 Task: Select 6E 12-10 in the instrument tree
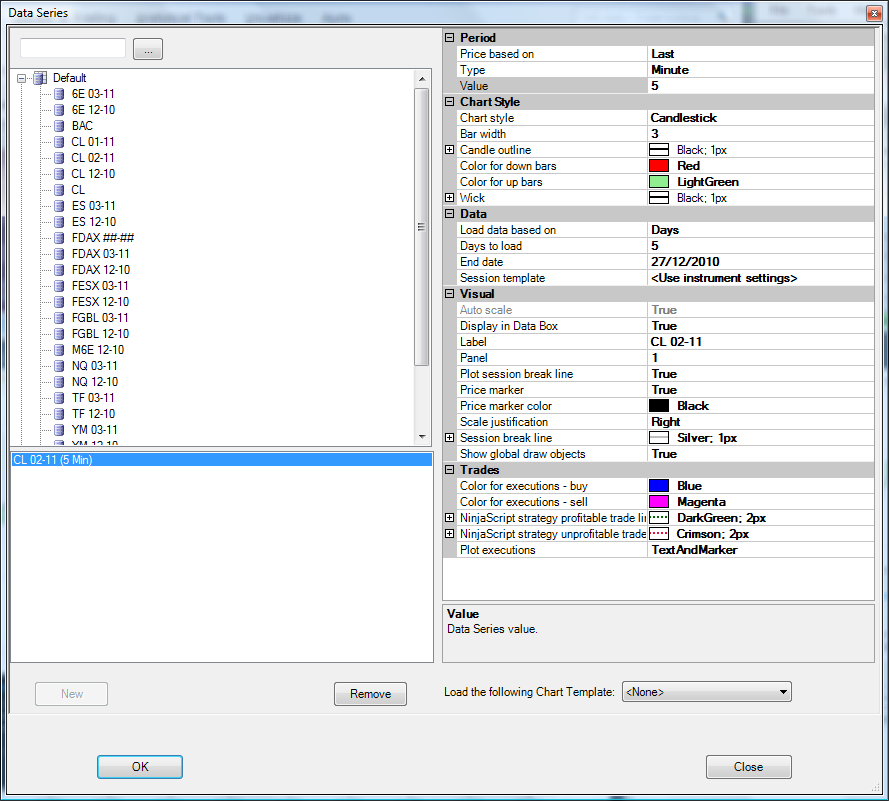(94, 110)
